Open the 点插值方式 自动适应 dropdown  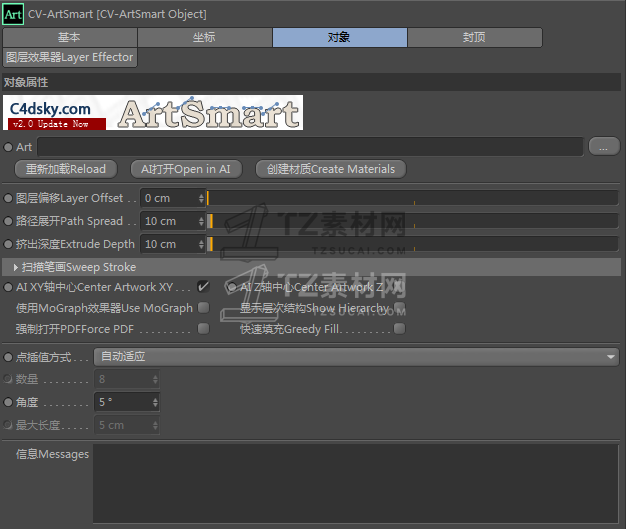[x=357, y=357]
